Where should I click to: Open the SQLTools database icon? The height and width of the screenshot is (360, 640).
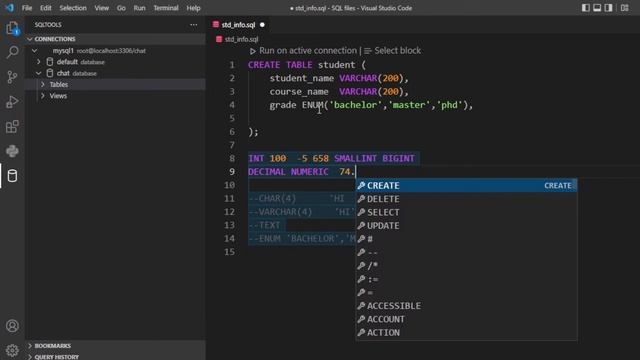pos(12,176)
